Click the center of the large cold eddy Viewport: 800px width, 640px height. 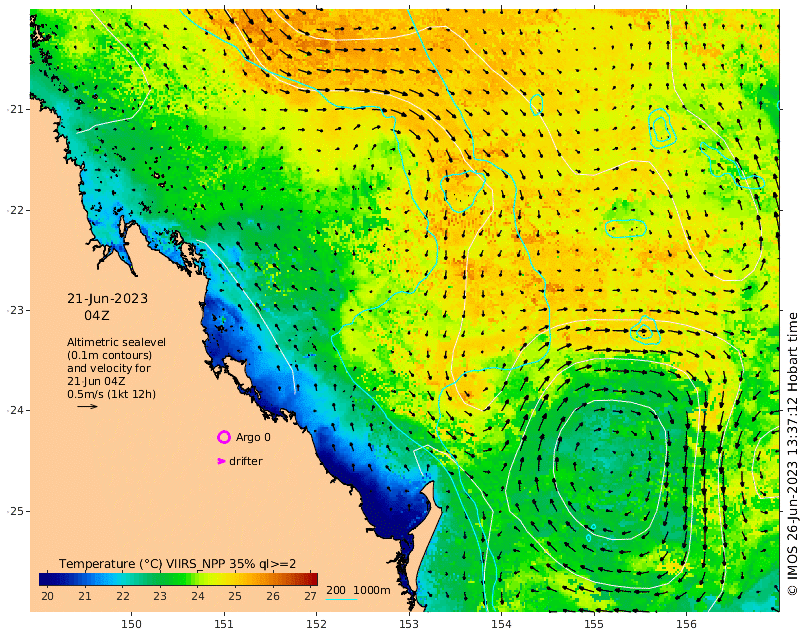(x=610, y=470)
